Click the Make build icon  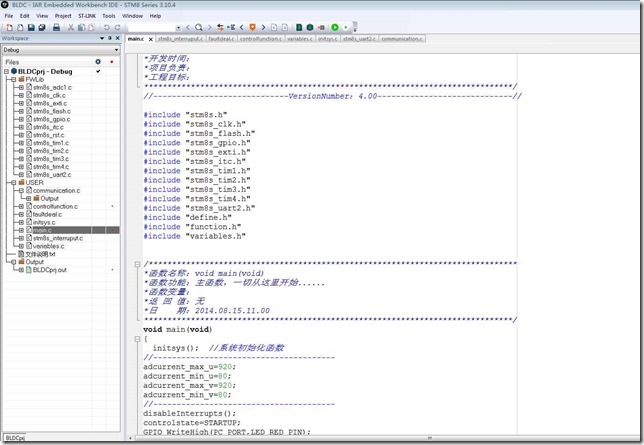310,28
